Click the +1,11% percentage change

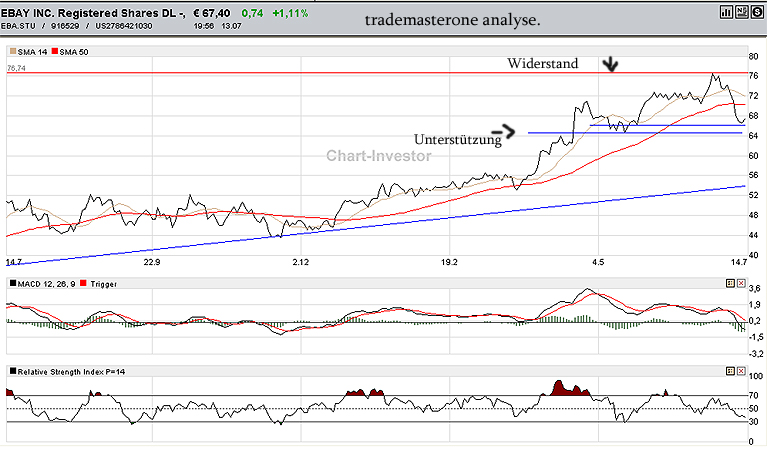pyautogui.click(x=291, y=13)
